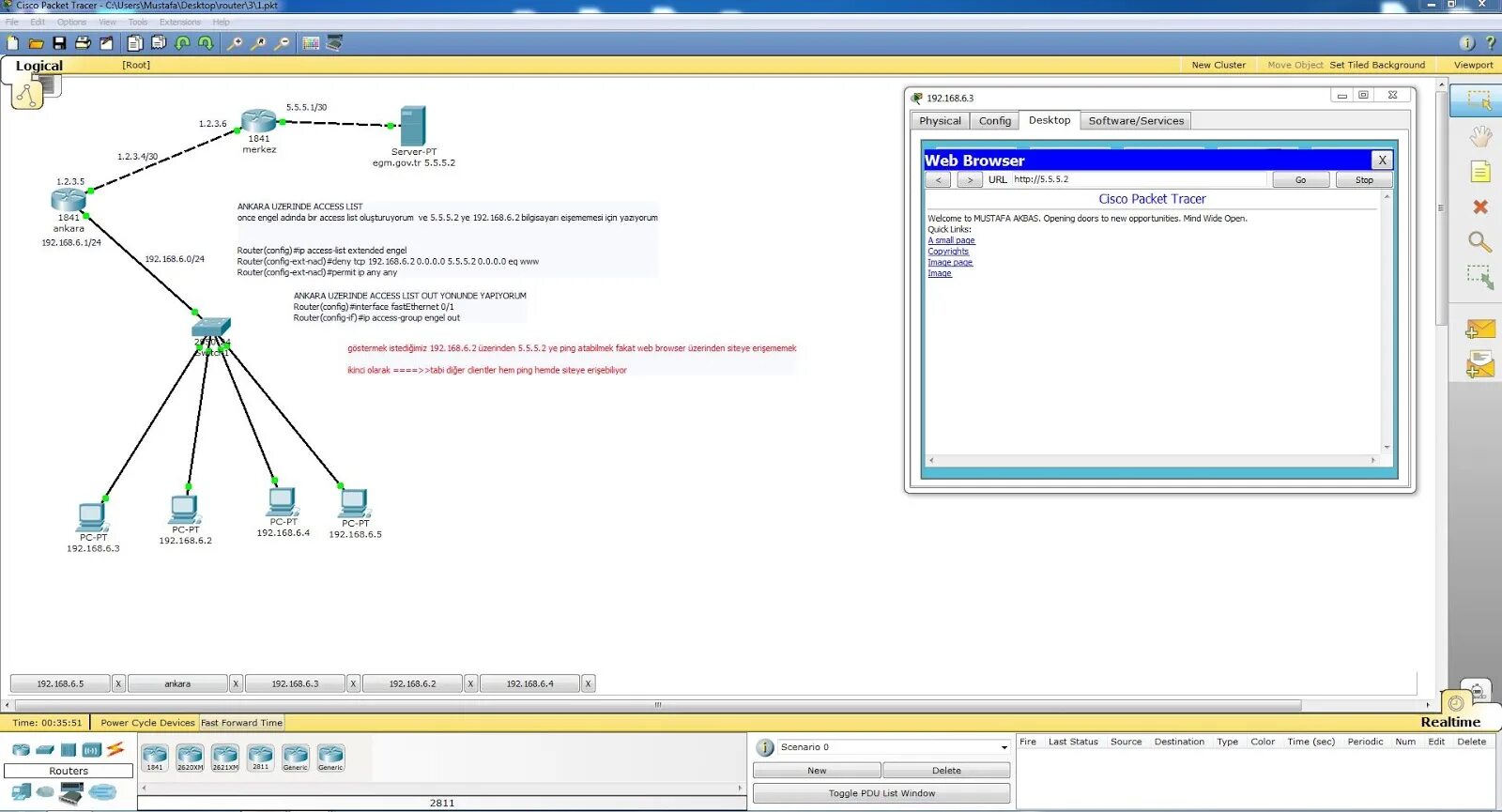Click the browser back arrow button
The height and width of the screenshot is (812, 1502).
[938, 180]
